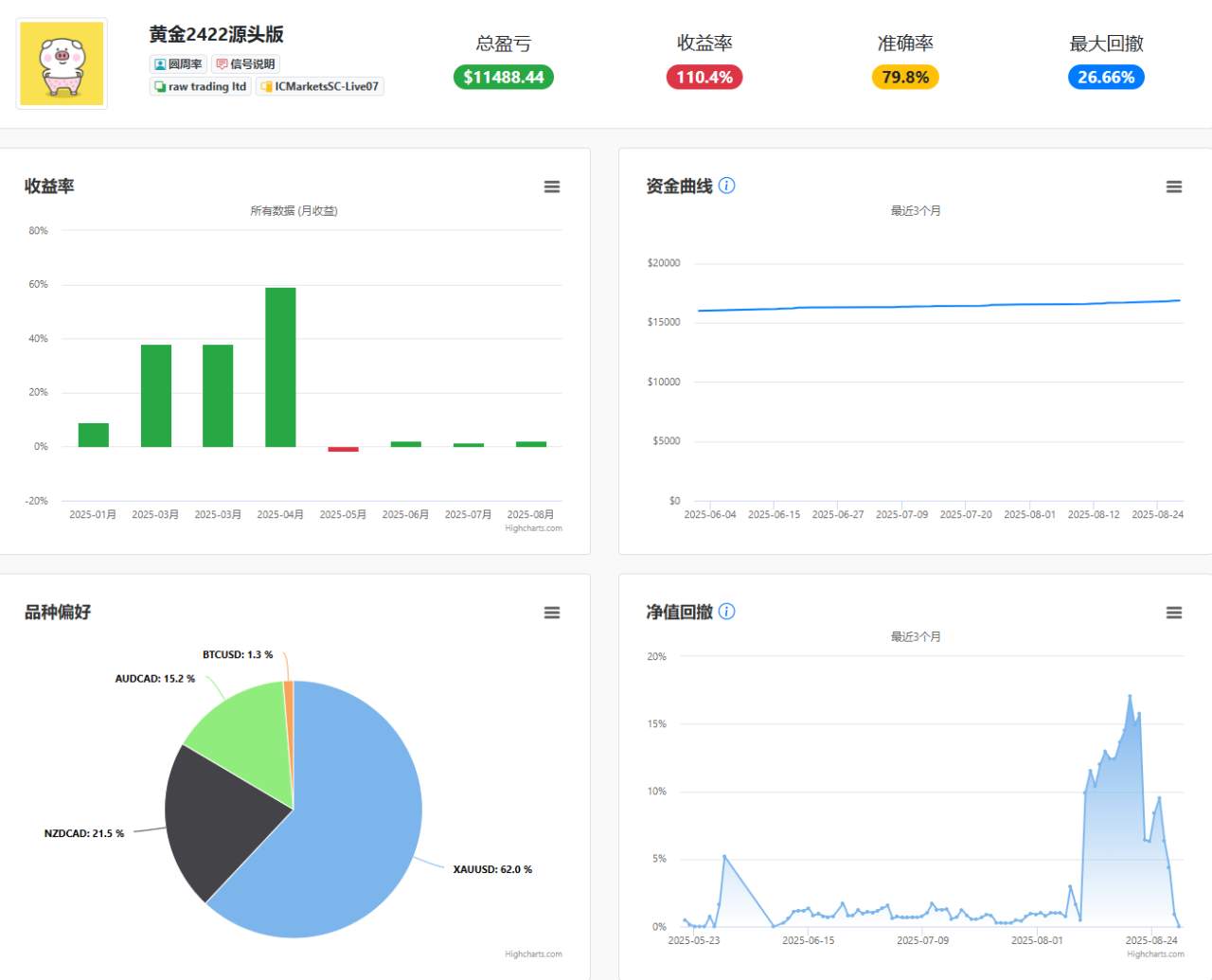Click the 收益率 header label above 110.4%
The width and height of the screenshot is (1212, 980).
[x=704, y=44]
